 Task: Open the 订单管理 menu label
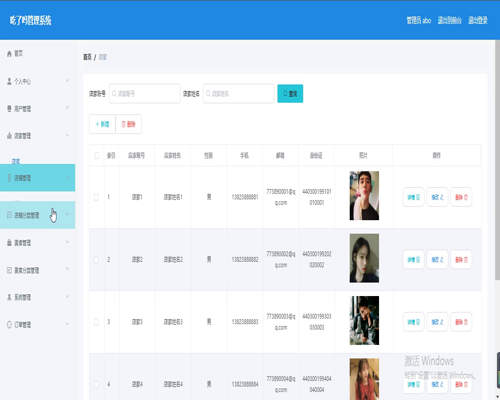(22, 324)
